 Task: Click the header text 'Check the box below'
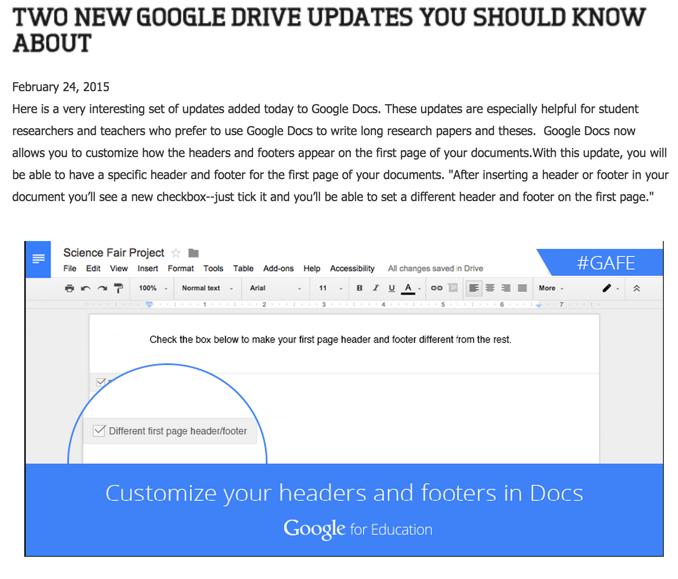click(330, 339)
